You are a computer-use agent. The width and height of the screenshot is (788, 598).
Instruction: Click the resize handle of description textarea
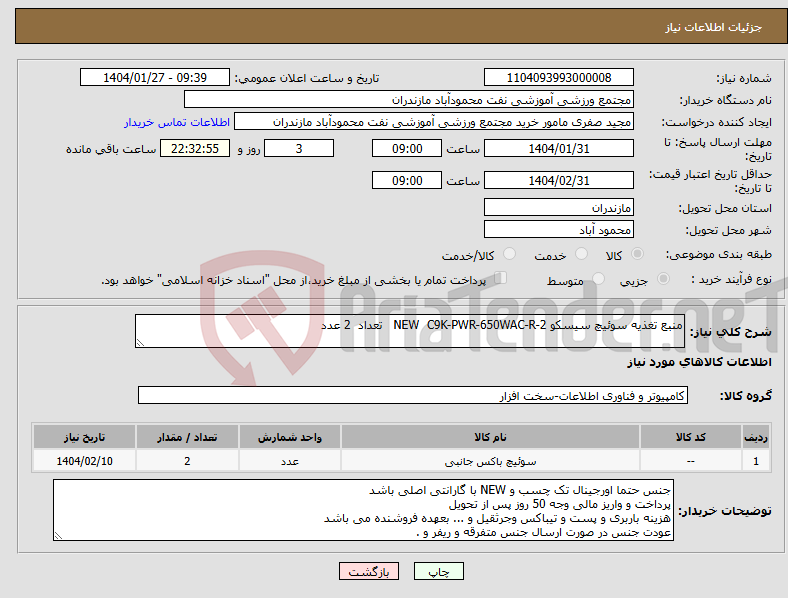pos(140,343)
